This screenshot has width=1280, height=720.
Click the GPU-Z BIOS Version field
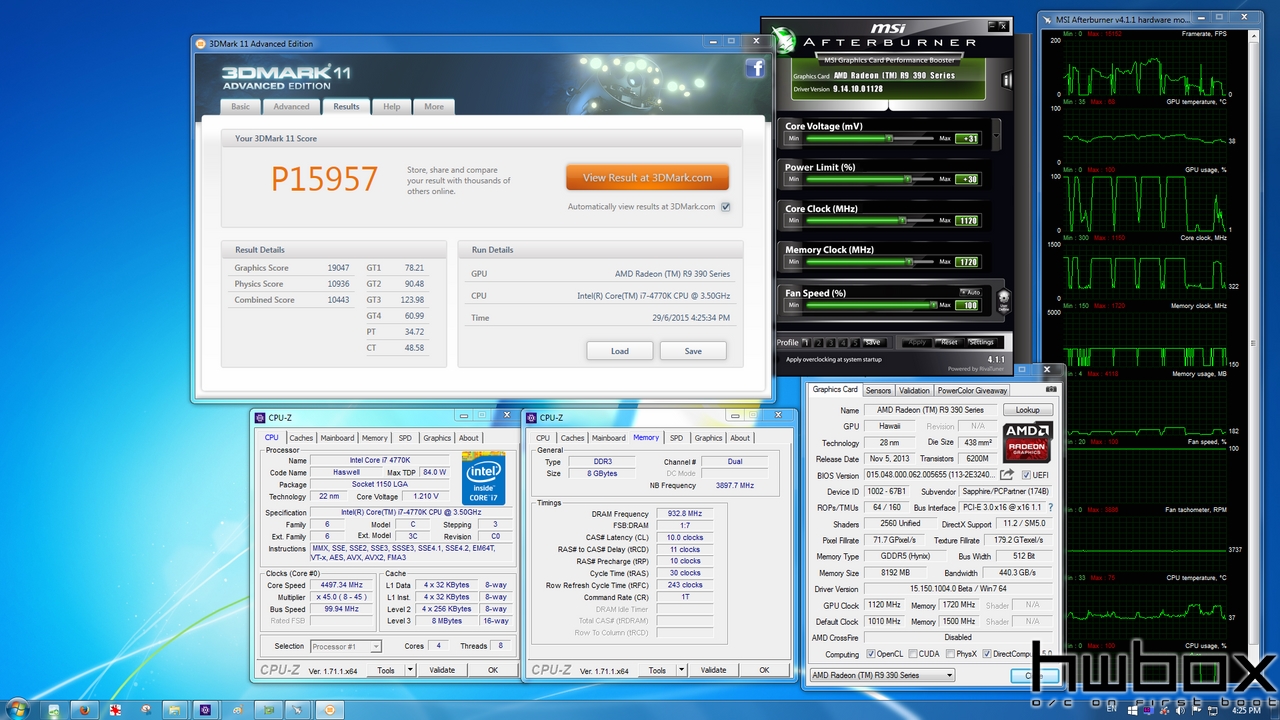point(930,475)
